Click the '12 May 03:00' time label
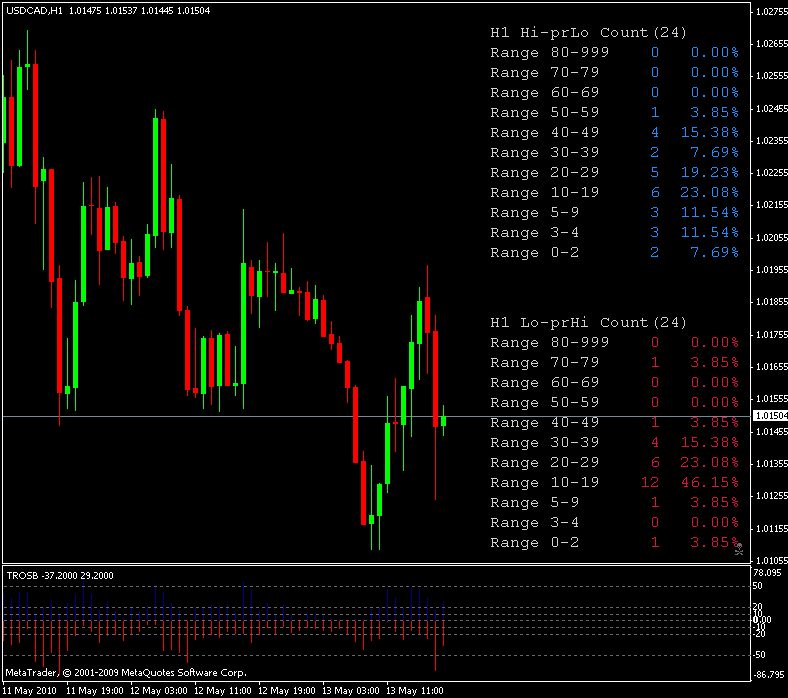Screen dimensions: 788x698 point(158,691)
